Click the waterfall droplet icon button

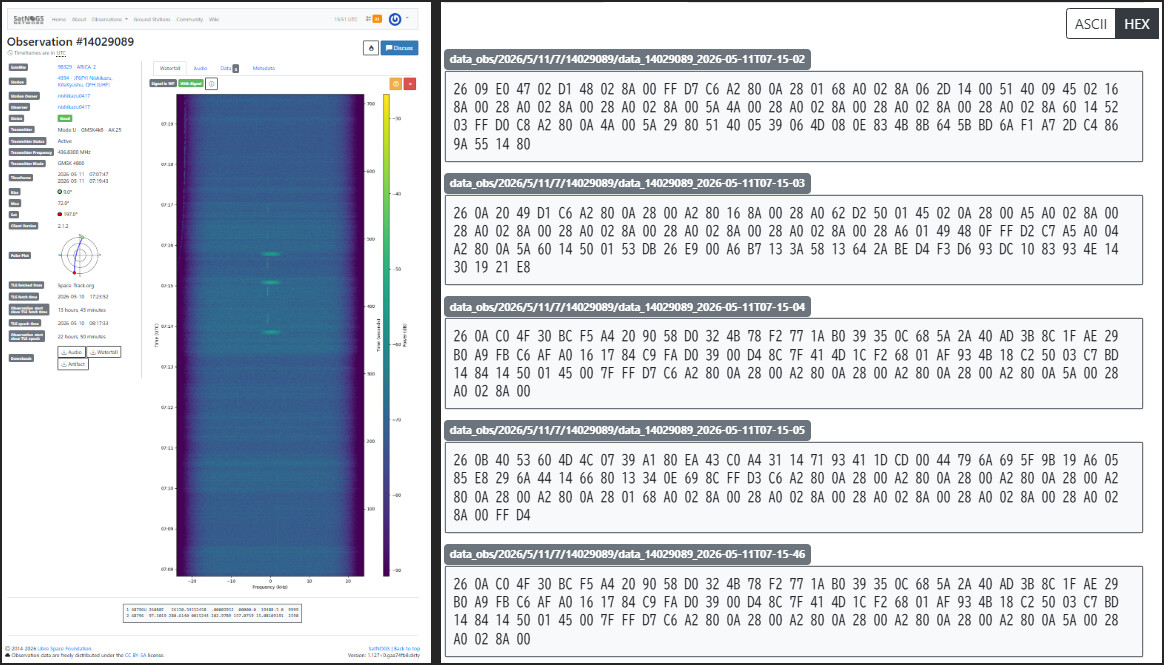(371, 48)
